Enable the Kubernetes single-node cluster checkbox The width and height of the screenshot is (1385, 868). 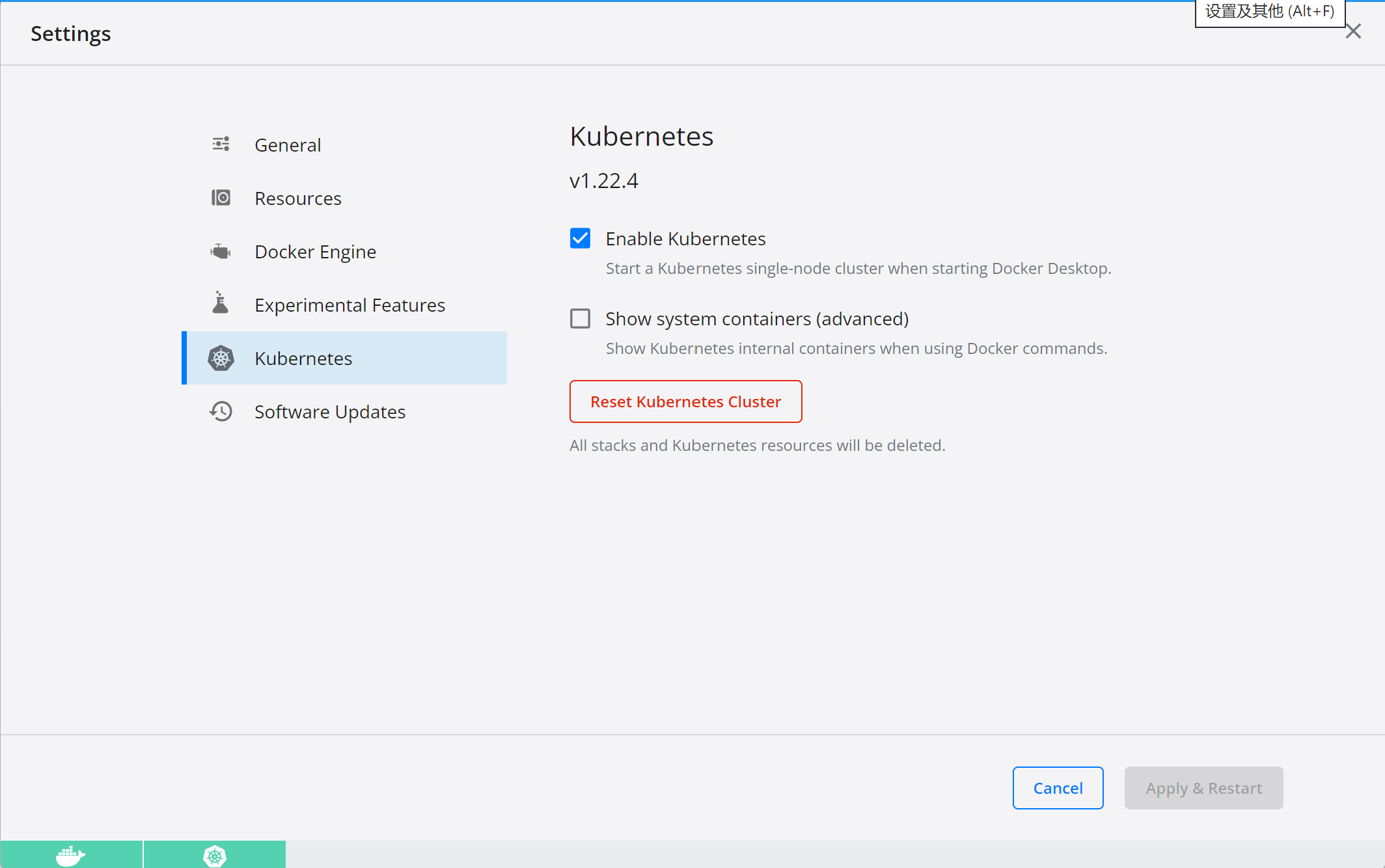(581, 238)
